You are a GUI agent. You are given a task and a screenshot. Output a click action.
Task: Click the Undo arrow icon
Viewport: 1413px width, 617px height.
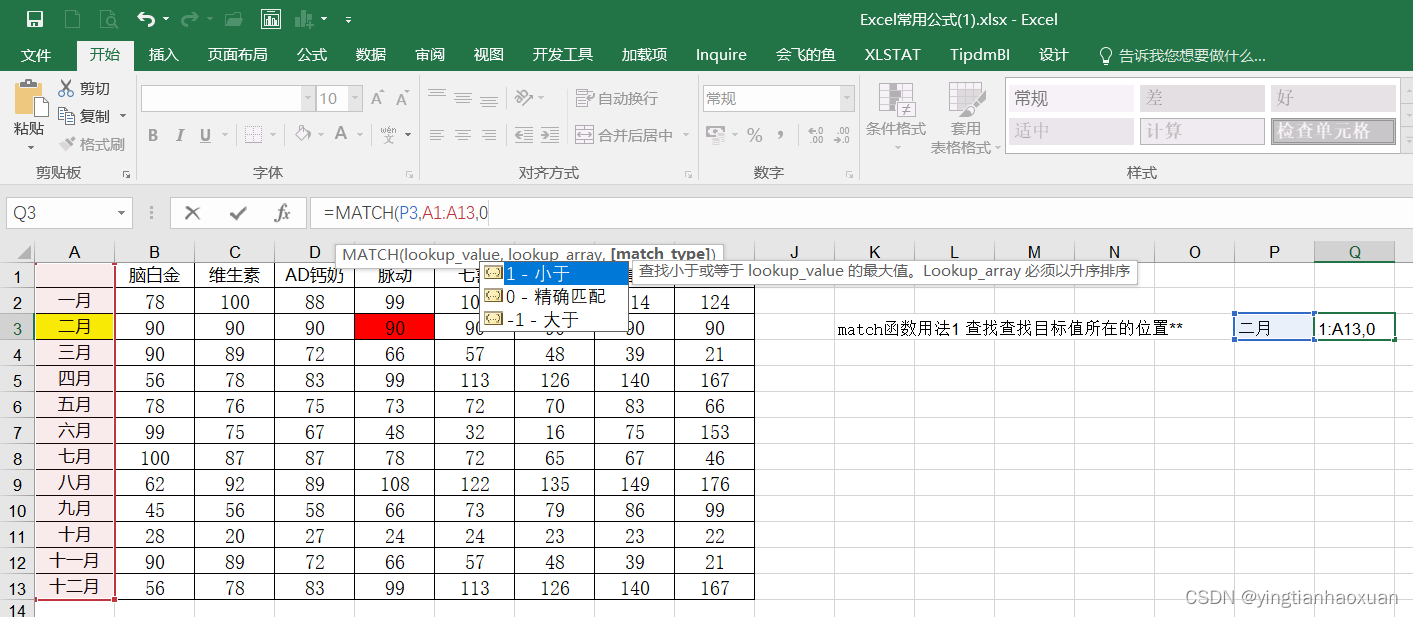click(146, 19)
